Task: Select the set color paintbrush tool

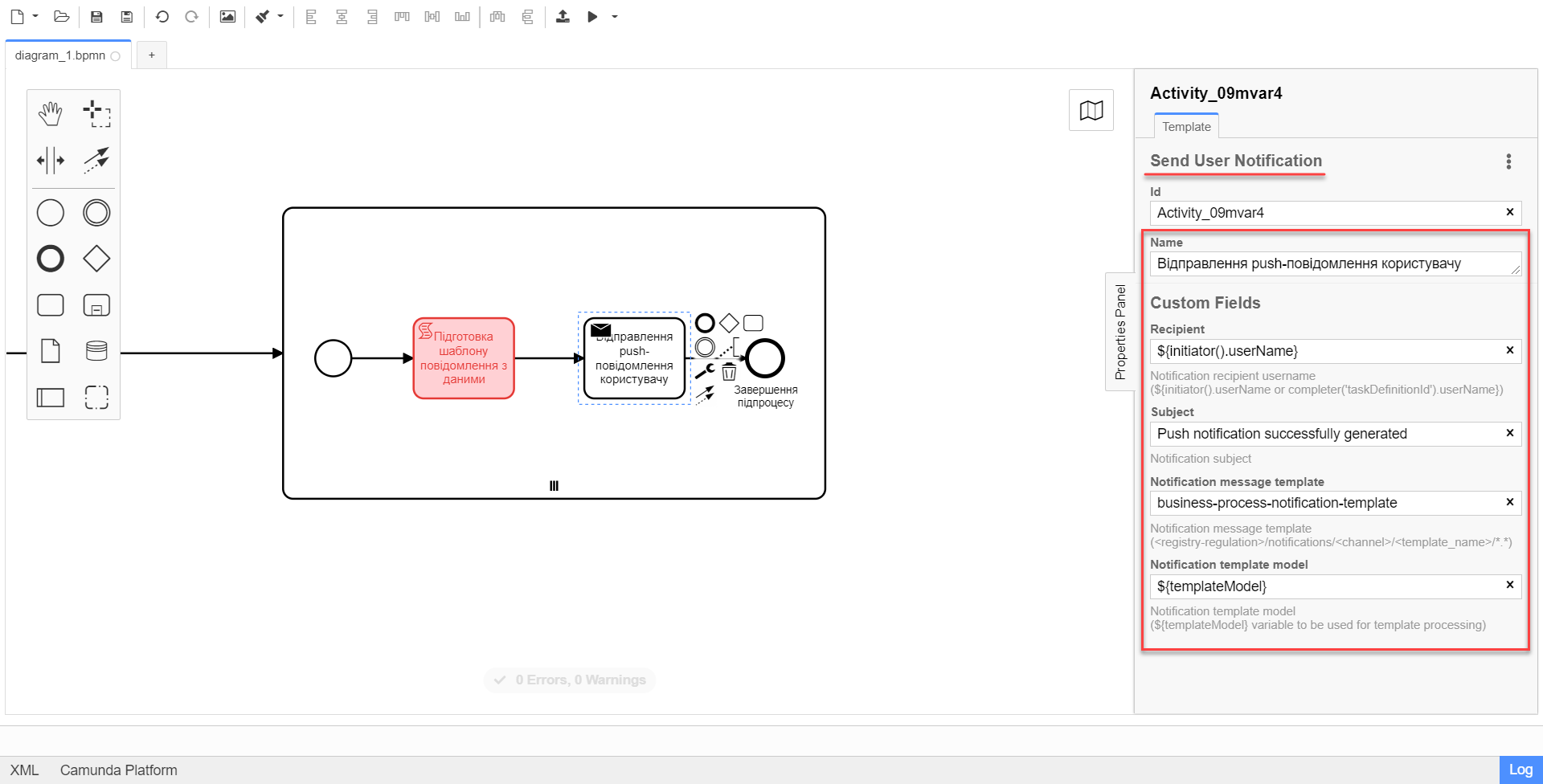Action: [263, 16]
